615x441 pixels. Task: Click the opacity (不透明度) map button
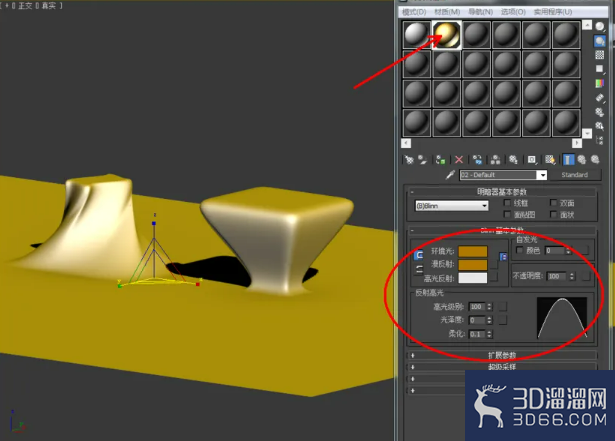coord(586,276)
